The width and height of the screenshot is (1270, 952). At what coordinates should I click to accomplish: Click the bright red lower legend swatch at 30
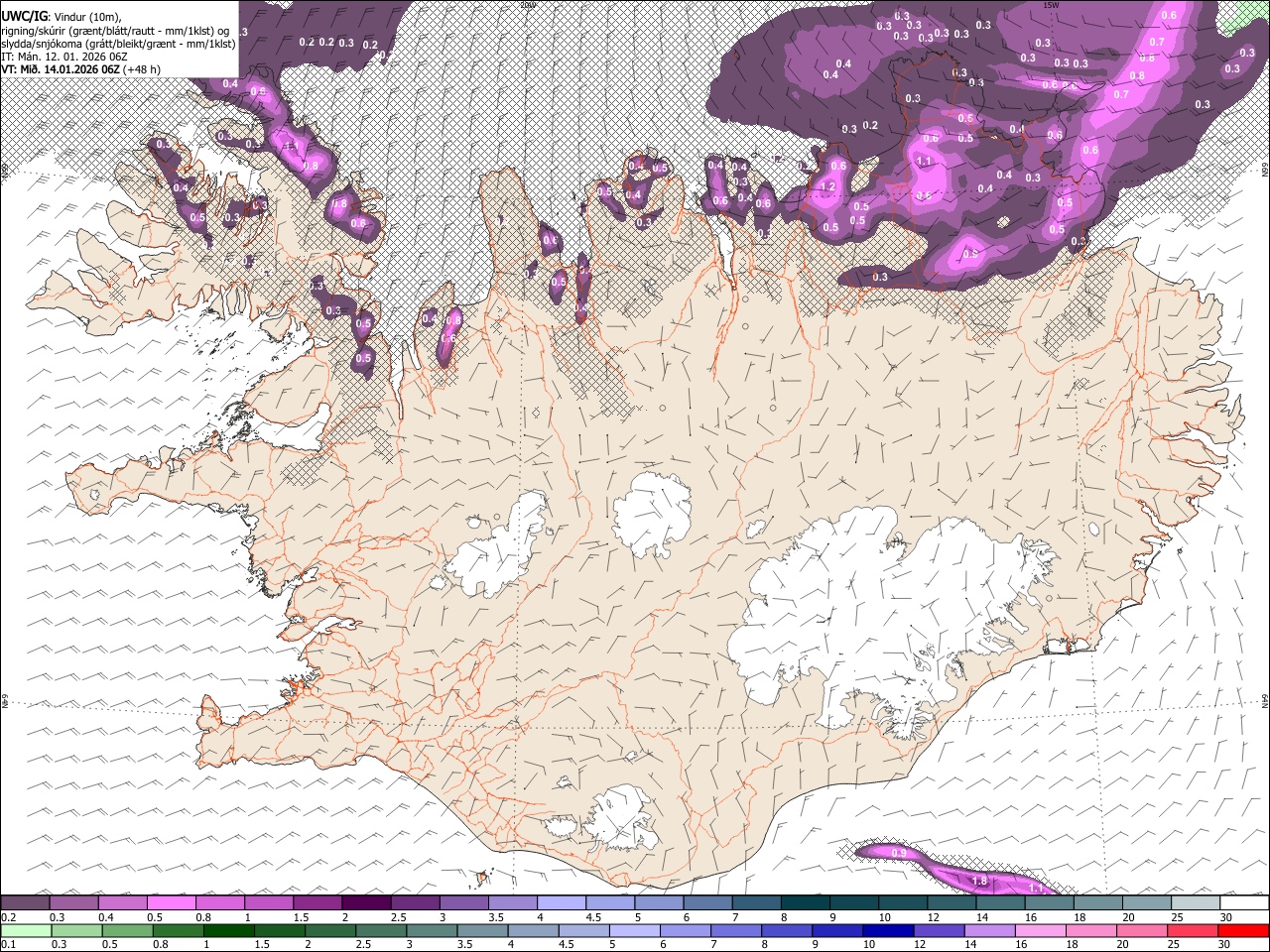(x=1242, y=930)
